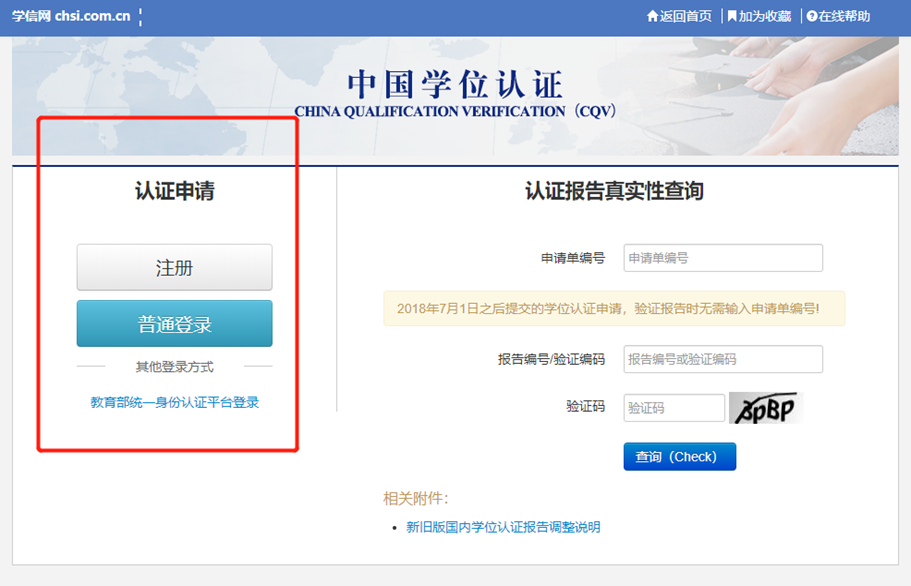Click into the 报告编号或验证编码 text box
Image resolution: width=911 pixels, height=586 pixels.
[x=722, y=359]
